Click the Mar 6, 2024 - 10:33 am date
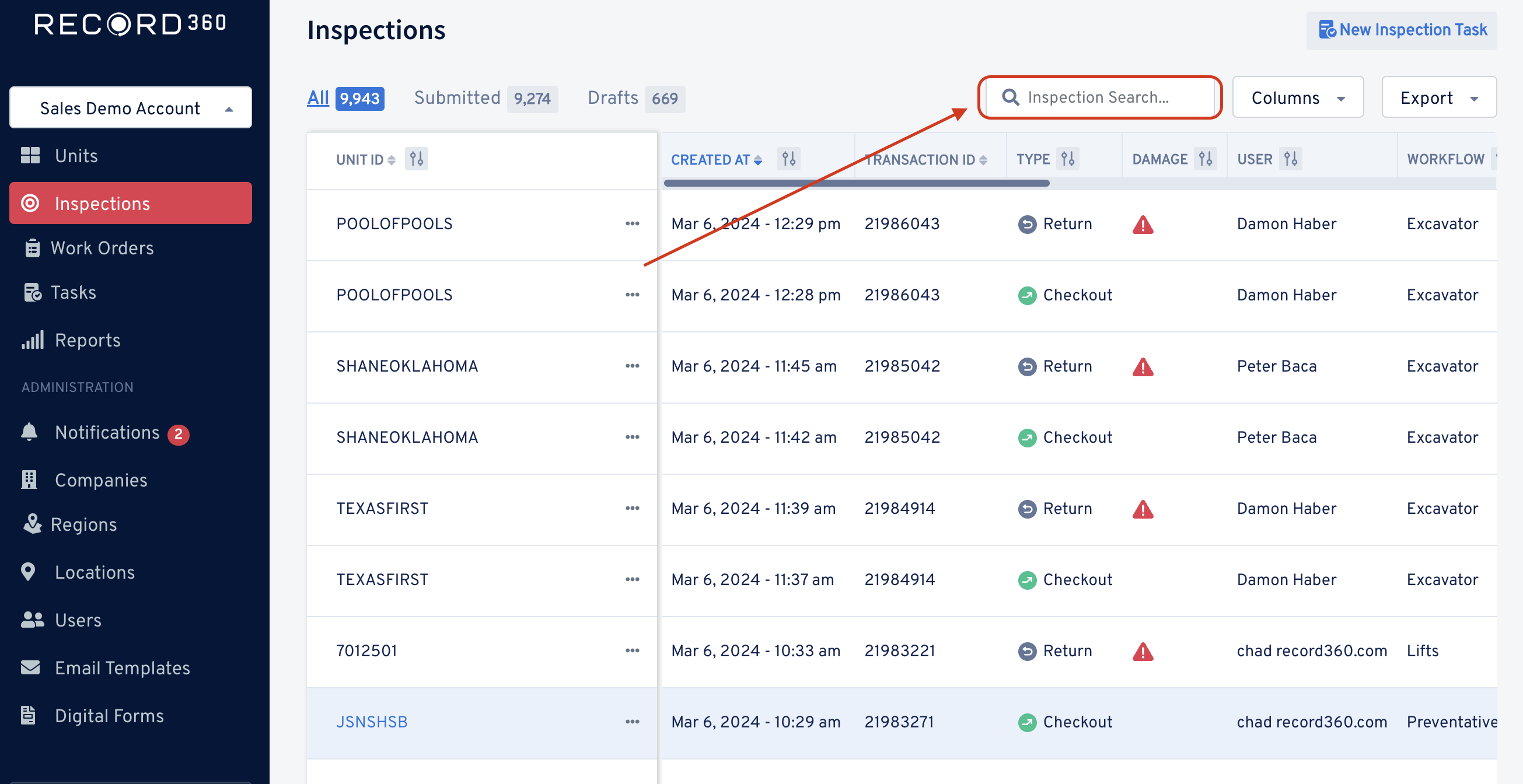1523x784 pixels. click(756, 651)
